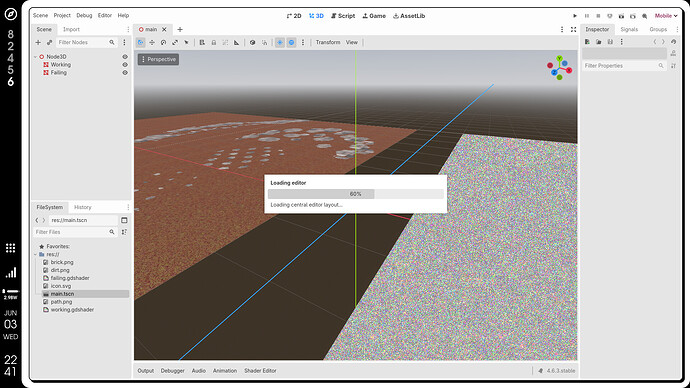Switch to the Import tab
The image size is (690, 388).
[x=71, y=29]
